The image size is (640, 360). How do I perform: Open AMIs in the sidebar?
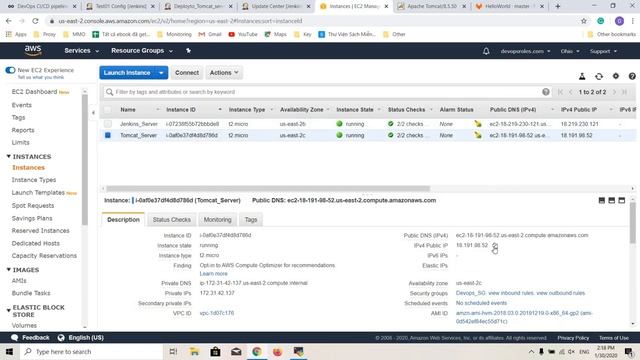19,281
